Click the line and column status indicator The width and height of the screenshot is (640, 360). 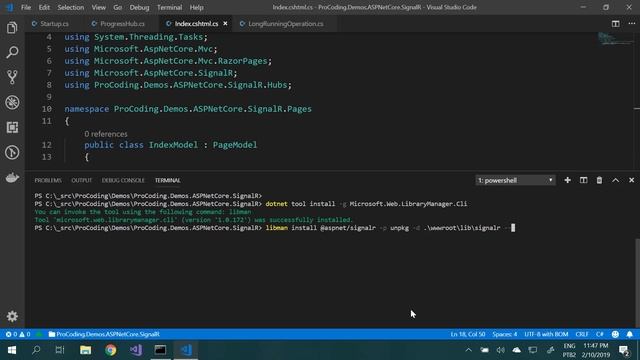[468, 334]
